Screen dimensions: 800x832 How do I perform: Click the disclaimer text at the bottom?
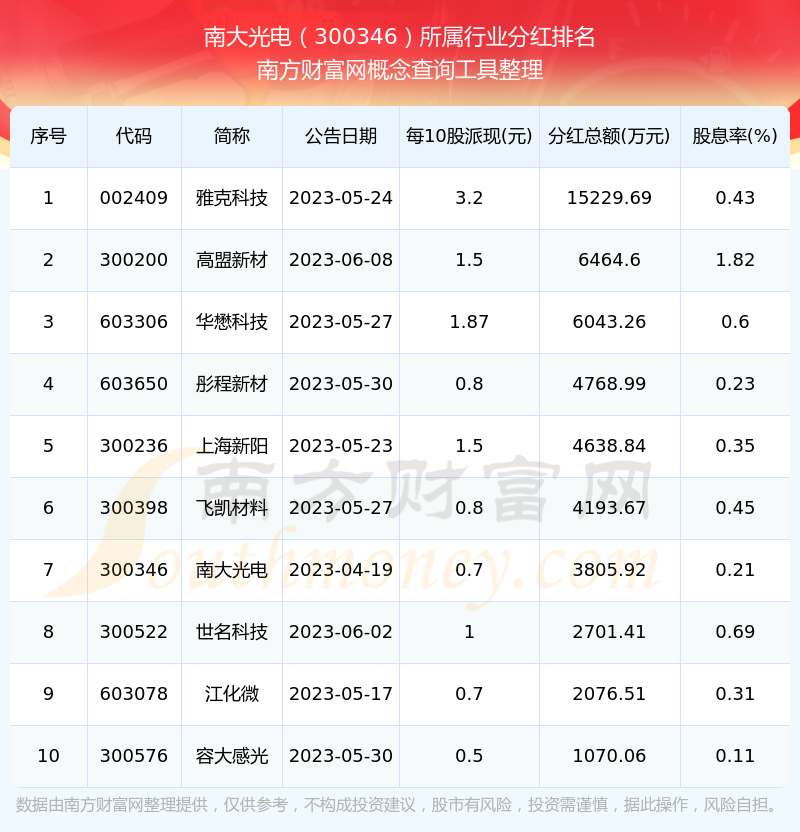(x=400, y=805)
